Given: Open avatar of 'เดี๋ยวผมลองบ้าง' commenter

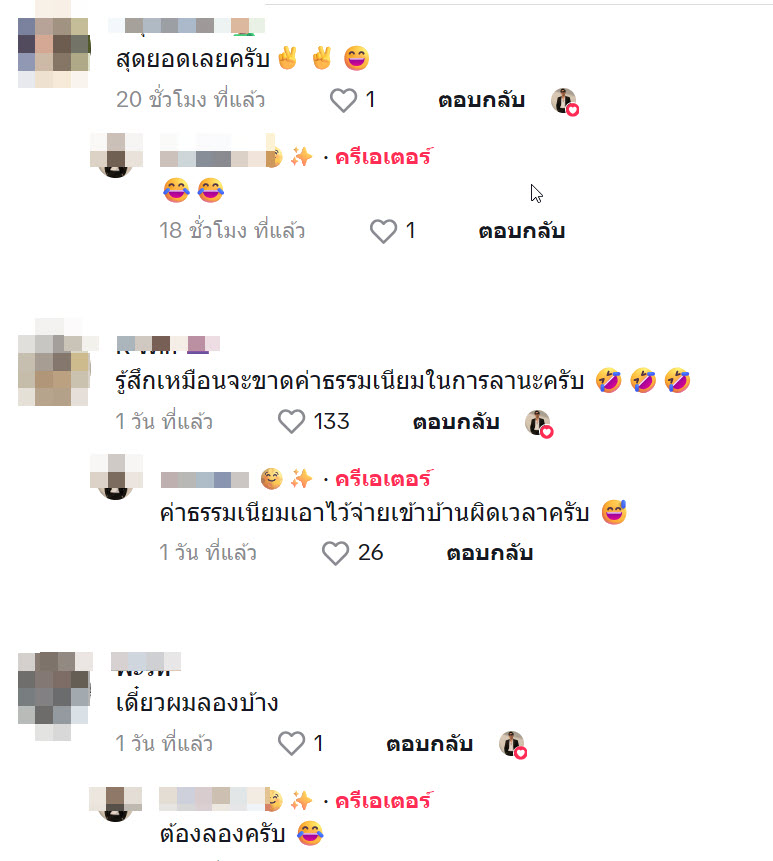Looking at the screenshot, I should (53, 696).
